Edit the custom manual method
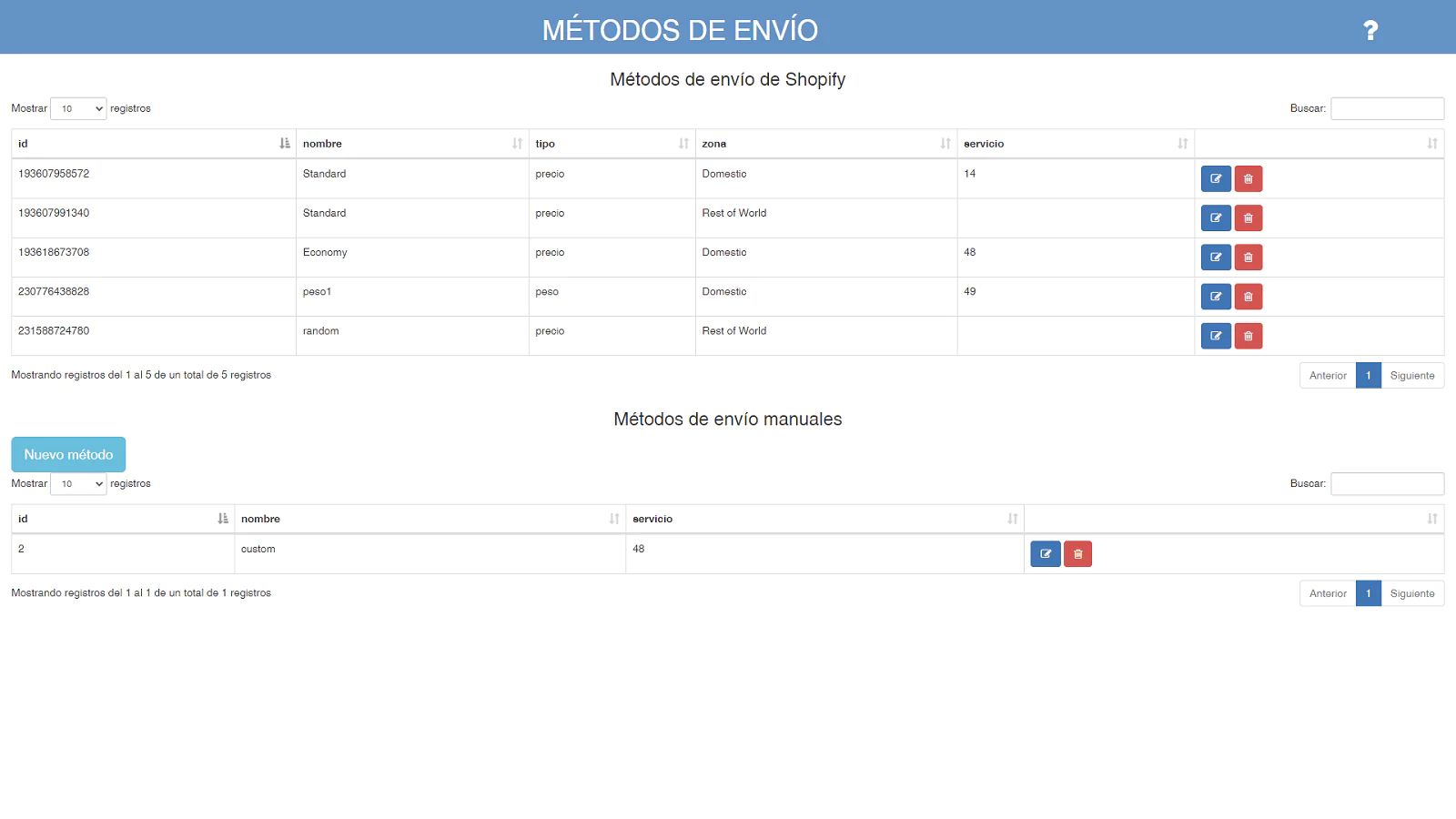Screen dimensions: 1456x819 click(1046, 553)
